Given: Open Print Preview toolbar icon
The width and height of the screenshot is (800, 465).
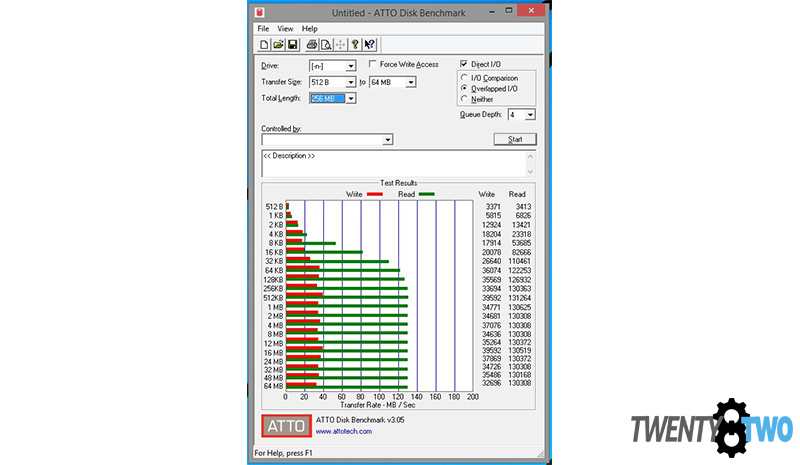Looking at the screenshot, I should point(326,45).
